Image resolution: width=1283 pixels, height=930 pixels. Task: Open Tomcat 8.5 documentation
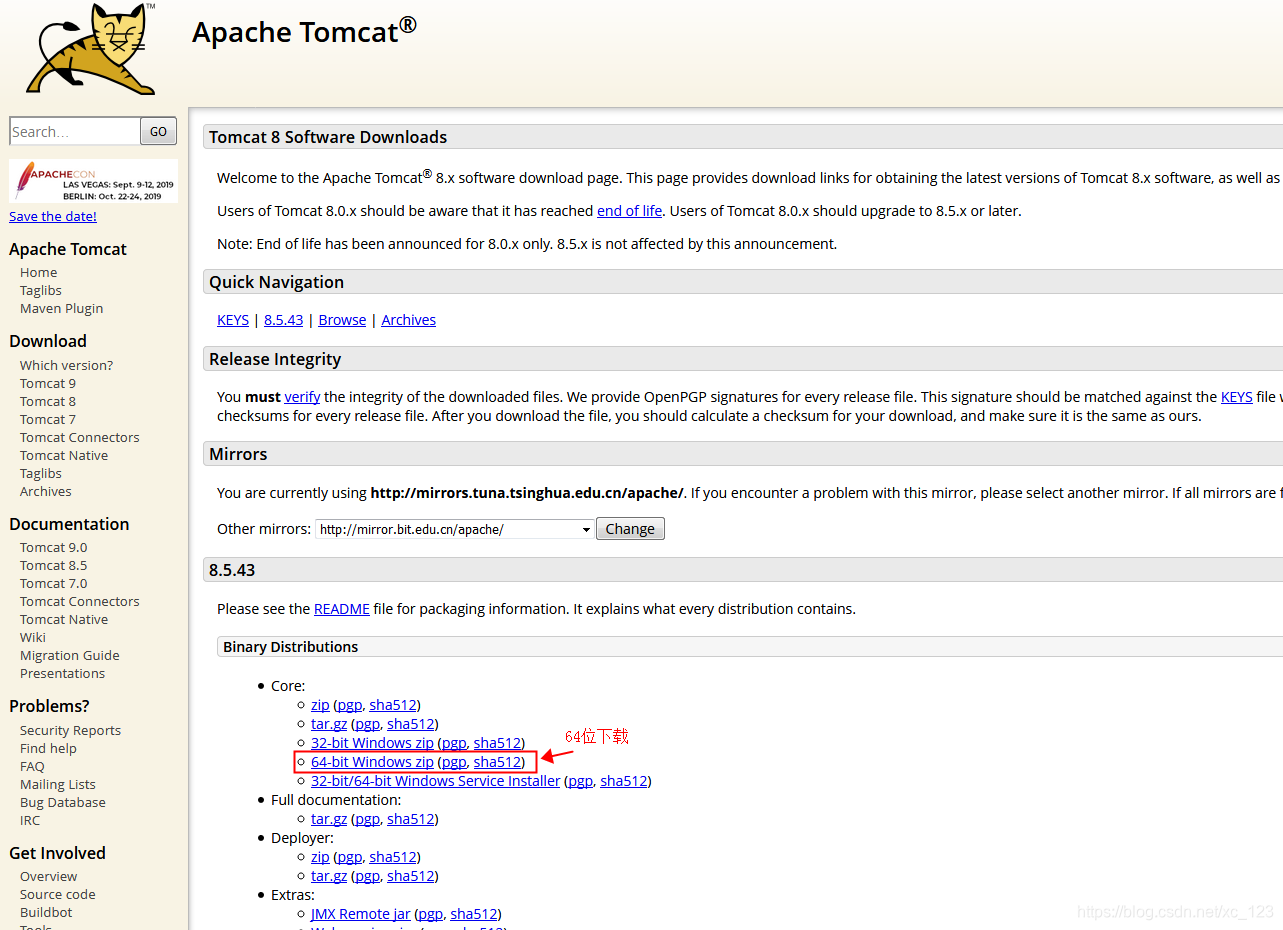53,566
